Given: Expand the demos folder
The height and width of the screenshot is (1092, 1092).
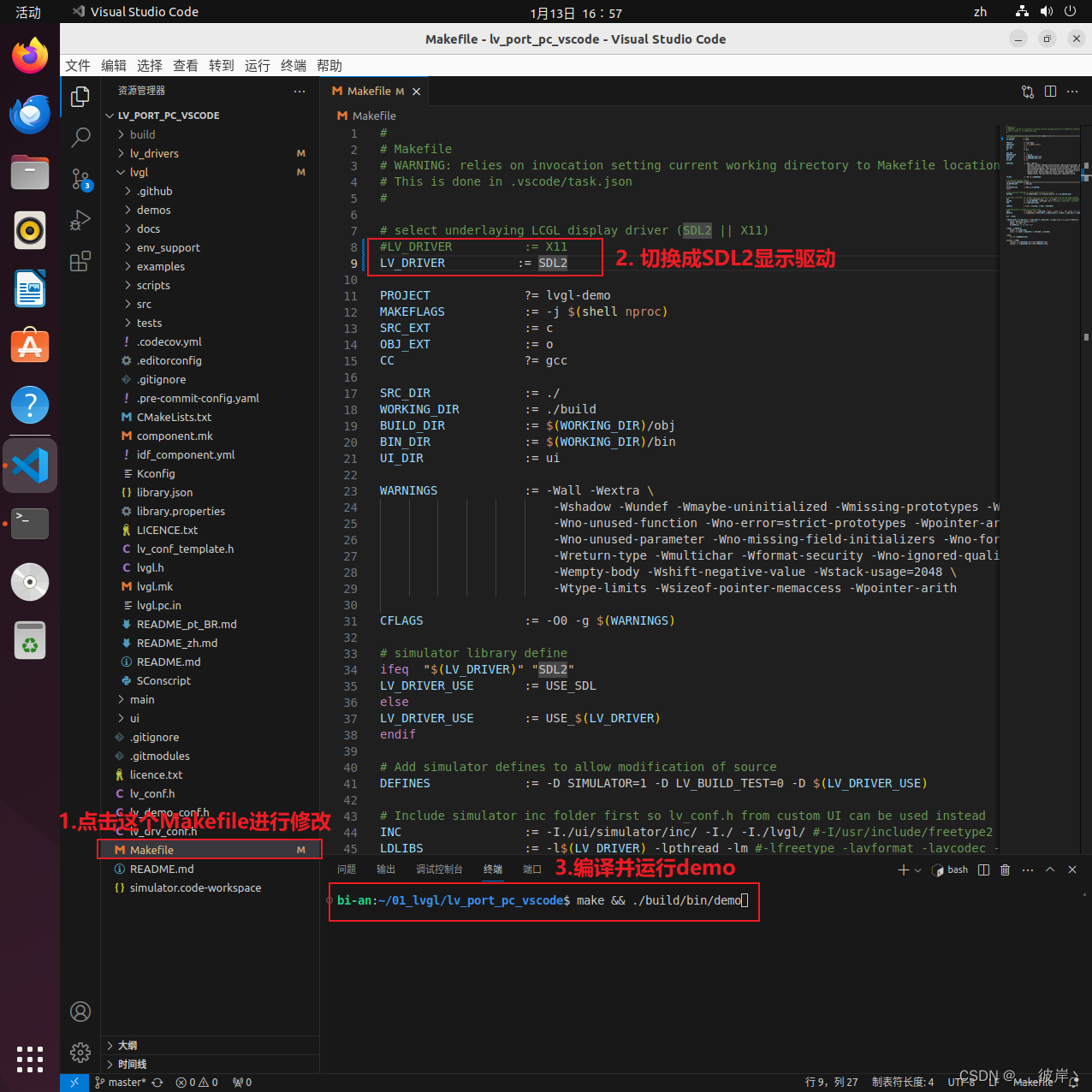Looking at the screenshot, I should [153, 210].
